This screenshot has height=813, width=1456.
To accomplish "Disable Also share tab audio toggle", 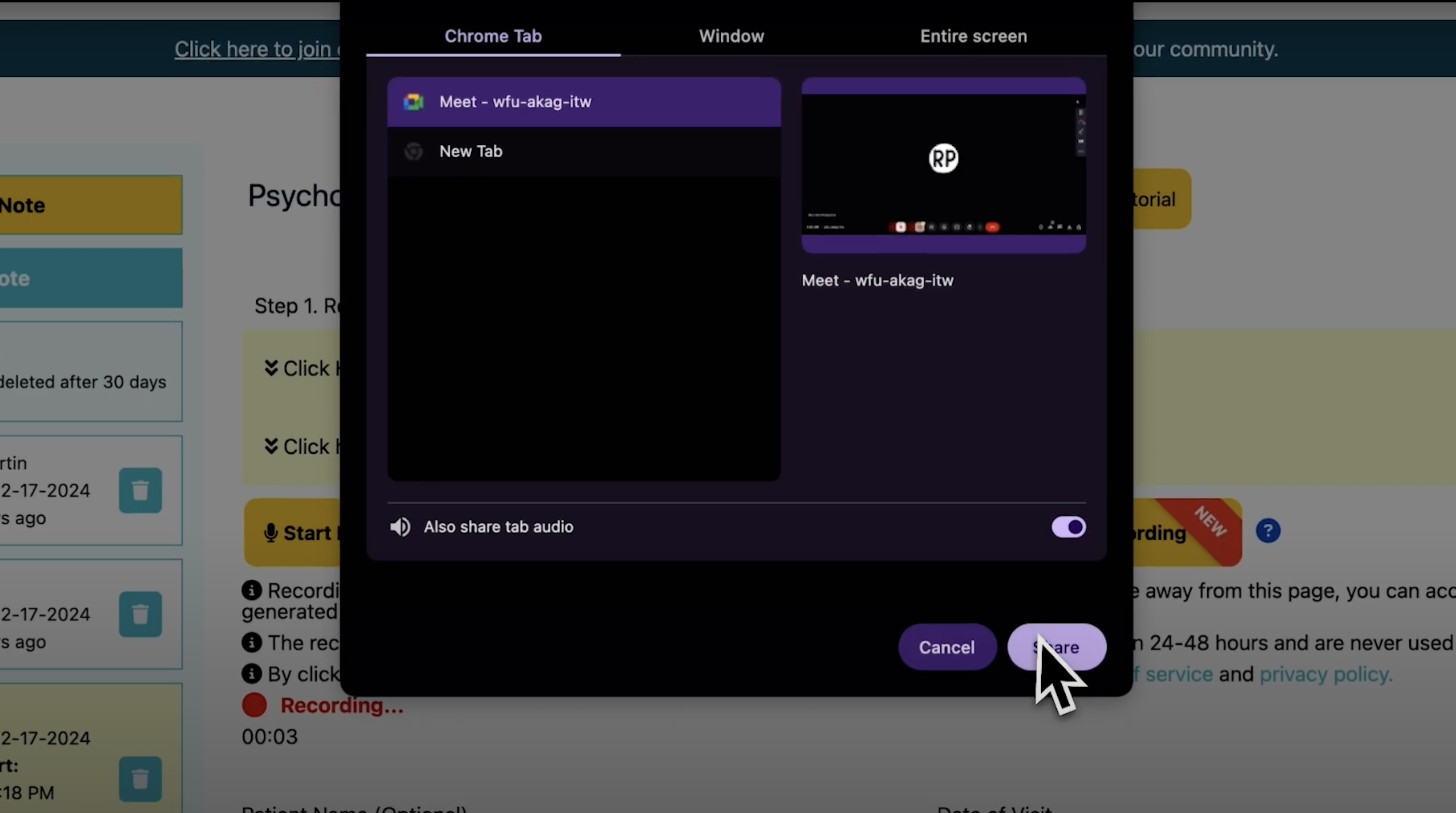I will click(x=1067, y=527).
